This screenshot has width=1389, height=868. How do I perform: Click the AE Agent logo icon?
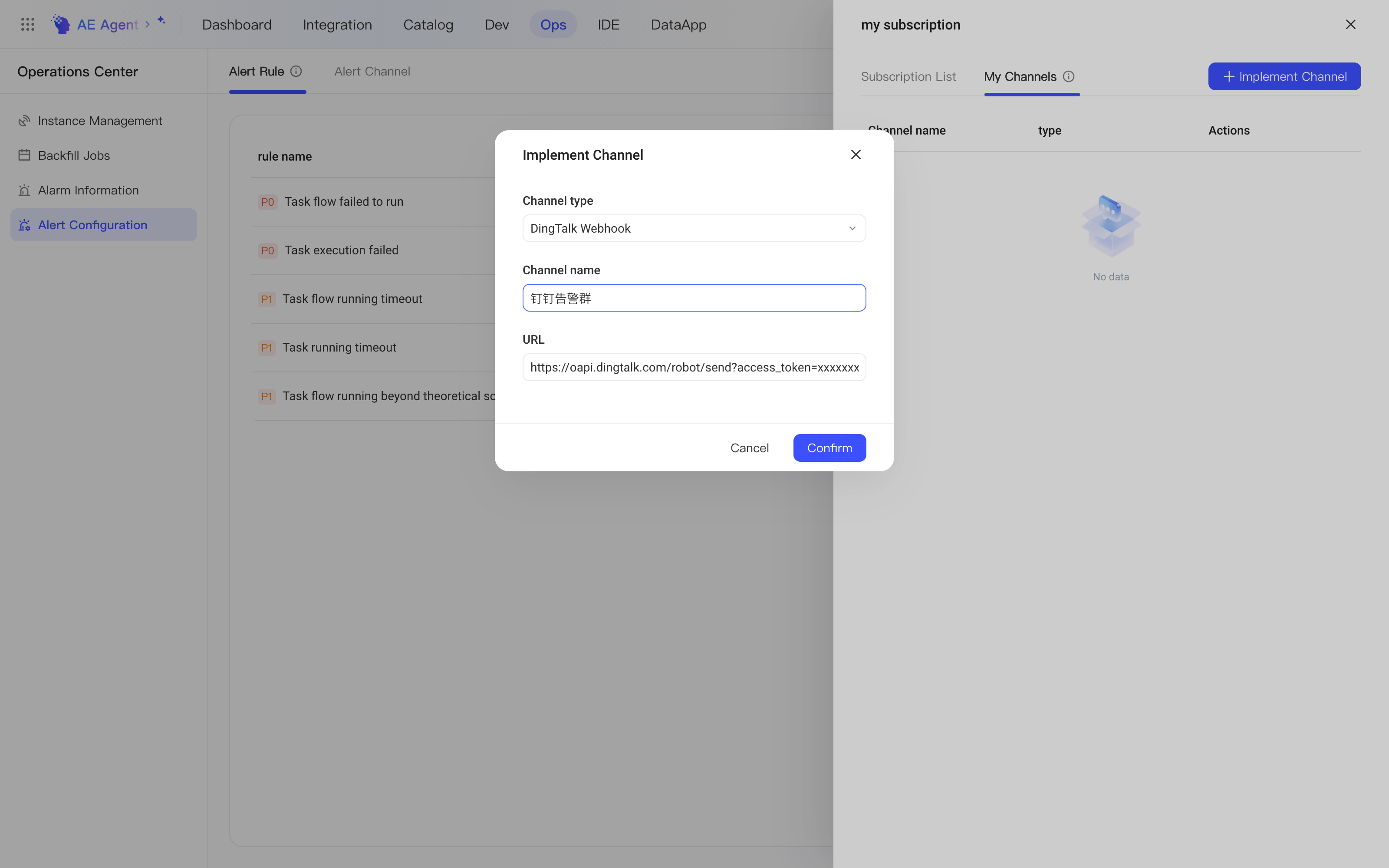click(x=61, y=24)
